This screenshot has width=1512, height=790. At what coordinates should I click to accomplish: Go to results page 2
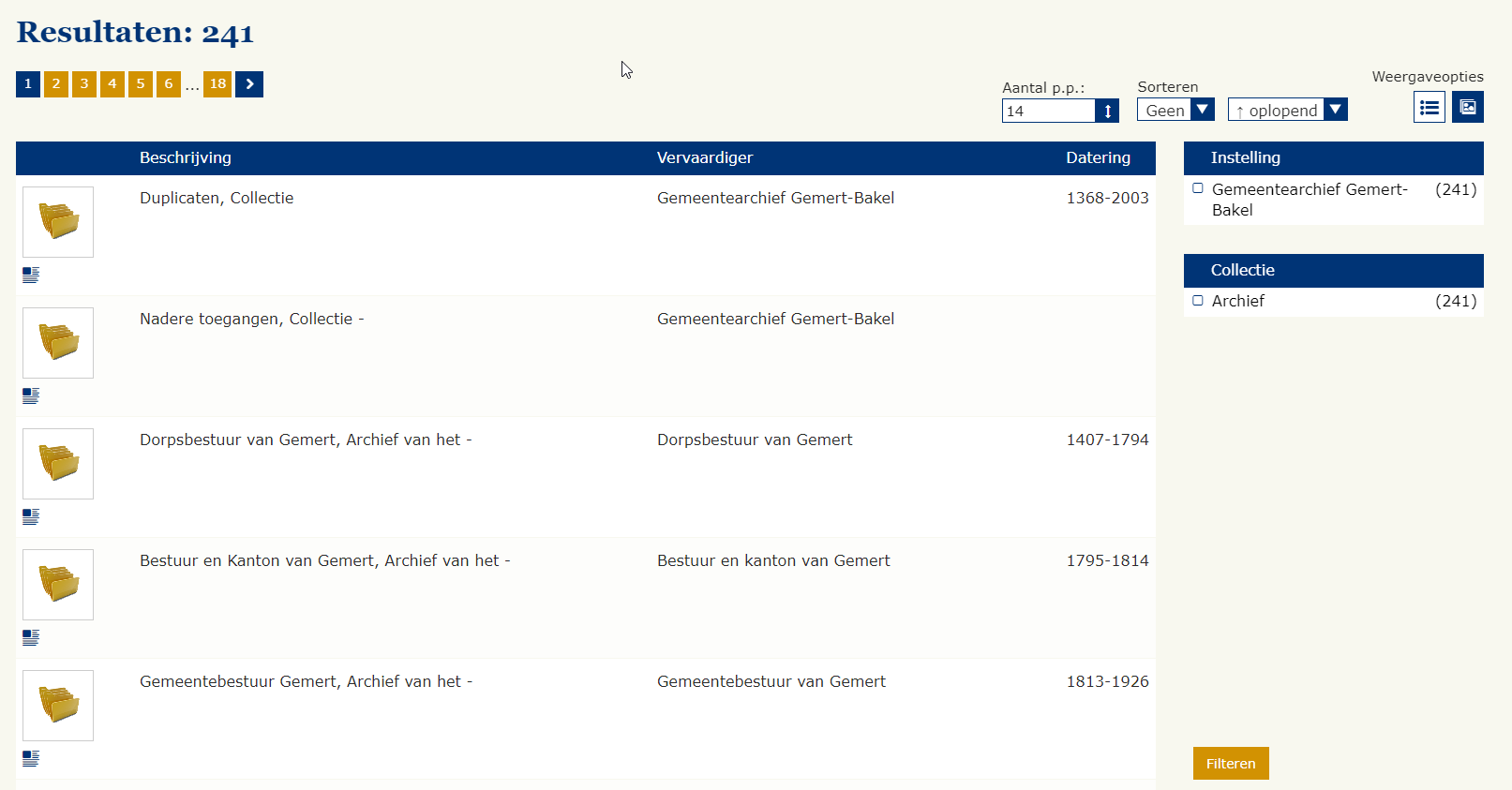click(56, 84)
